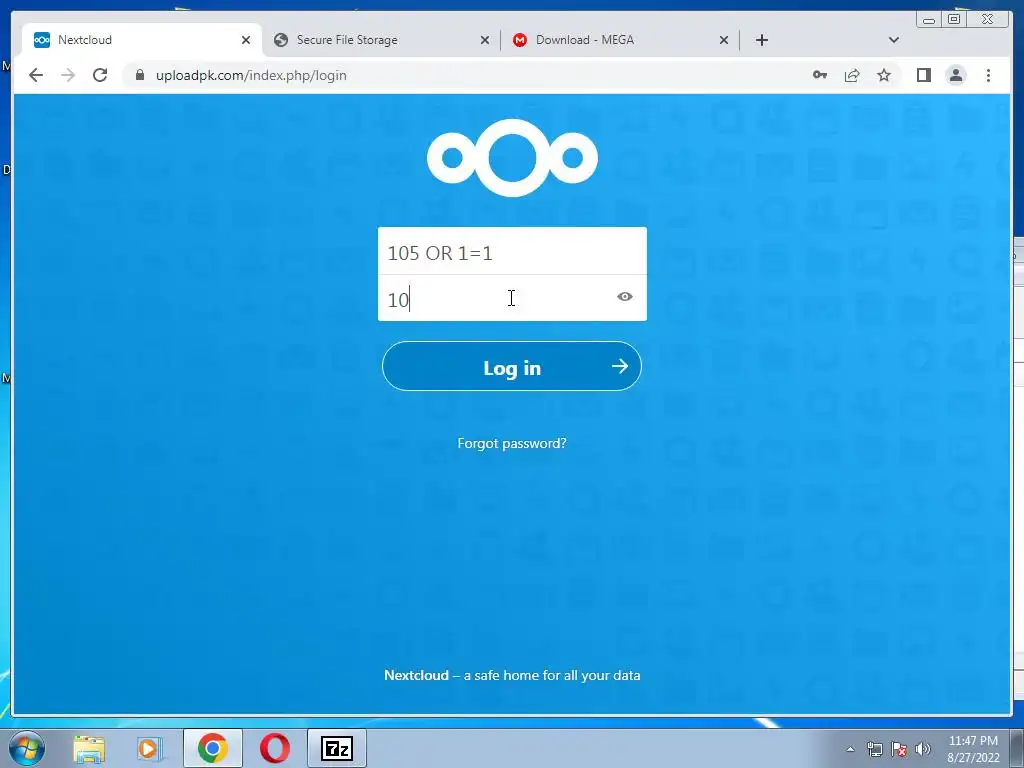Viewport: 1024px width, 768px height.
Task: Go back to the previous page
Action: [x=36, y=75]
